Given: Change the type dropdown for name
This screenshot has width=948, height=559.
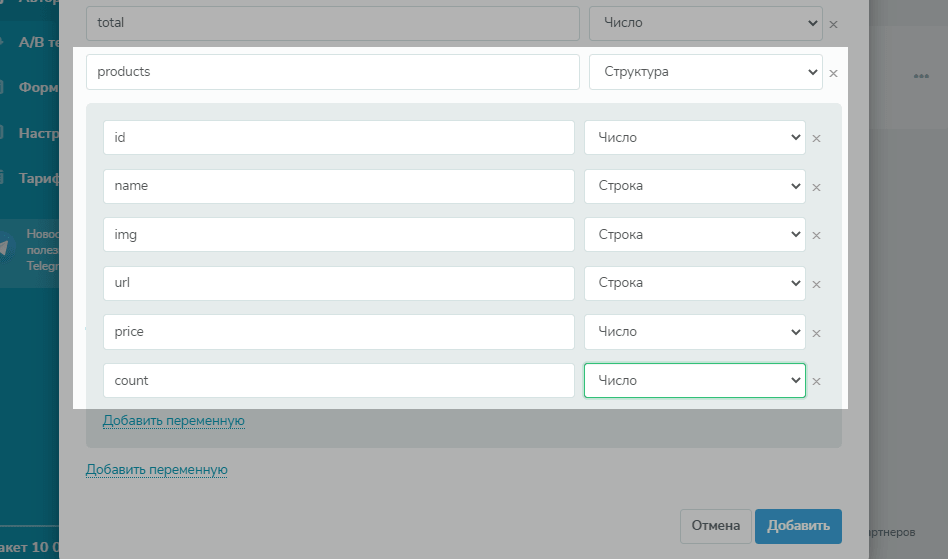Looking at the screenshot, I should pos(694,186).
